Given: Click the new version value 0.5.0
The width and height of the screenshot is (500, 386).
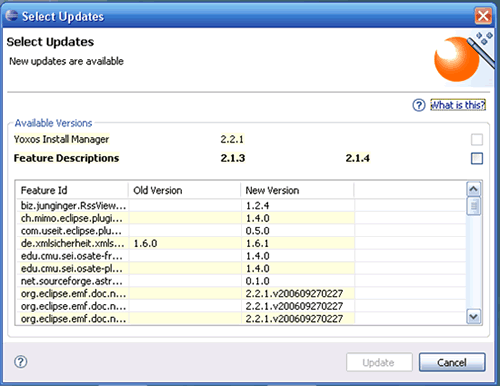Looking at the screenshot, I should 257,231.
